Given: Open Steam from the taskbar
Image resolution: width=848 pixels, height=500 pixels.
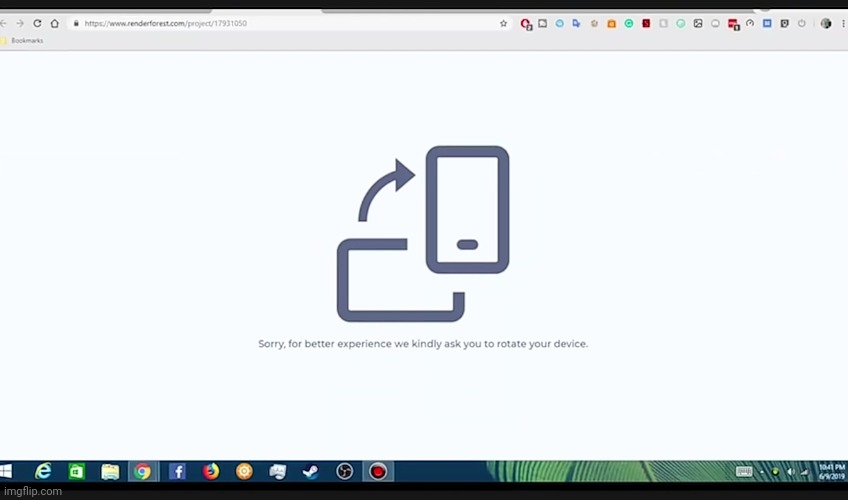Looking at the screenshot, I should click(311, 471).
